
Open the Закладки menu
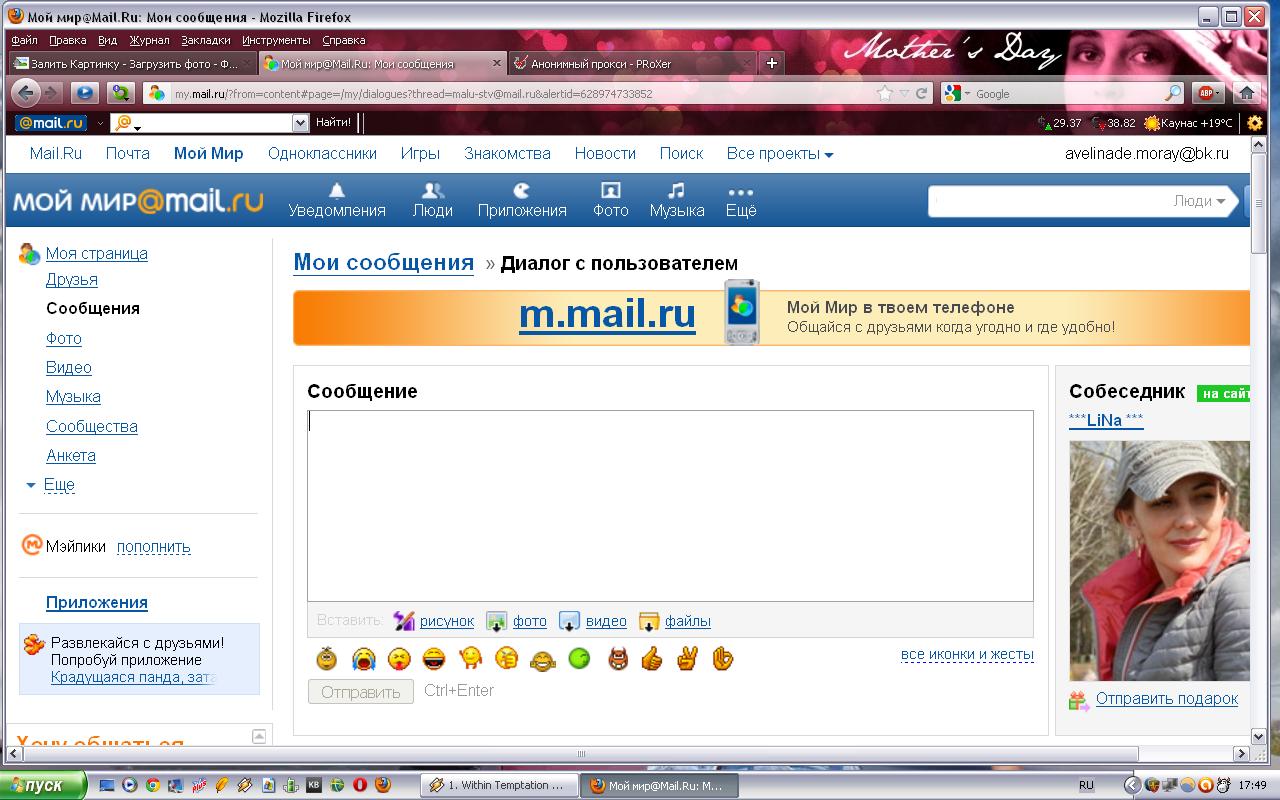(x=206, y=40)
